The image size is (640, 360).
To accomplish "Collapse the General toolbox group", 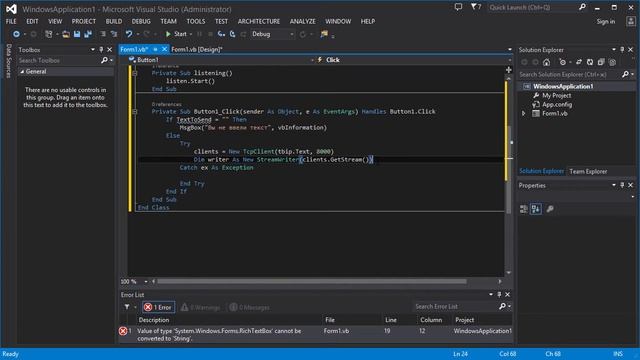I will coord(22,71).
